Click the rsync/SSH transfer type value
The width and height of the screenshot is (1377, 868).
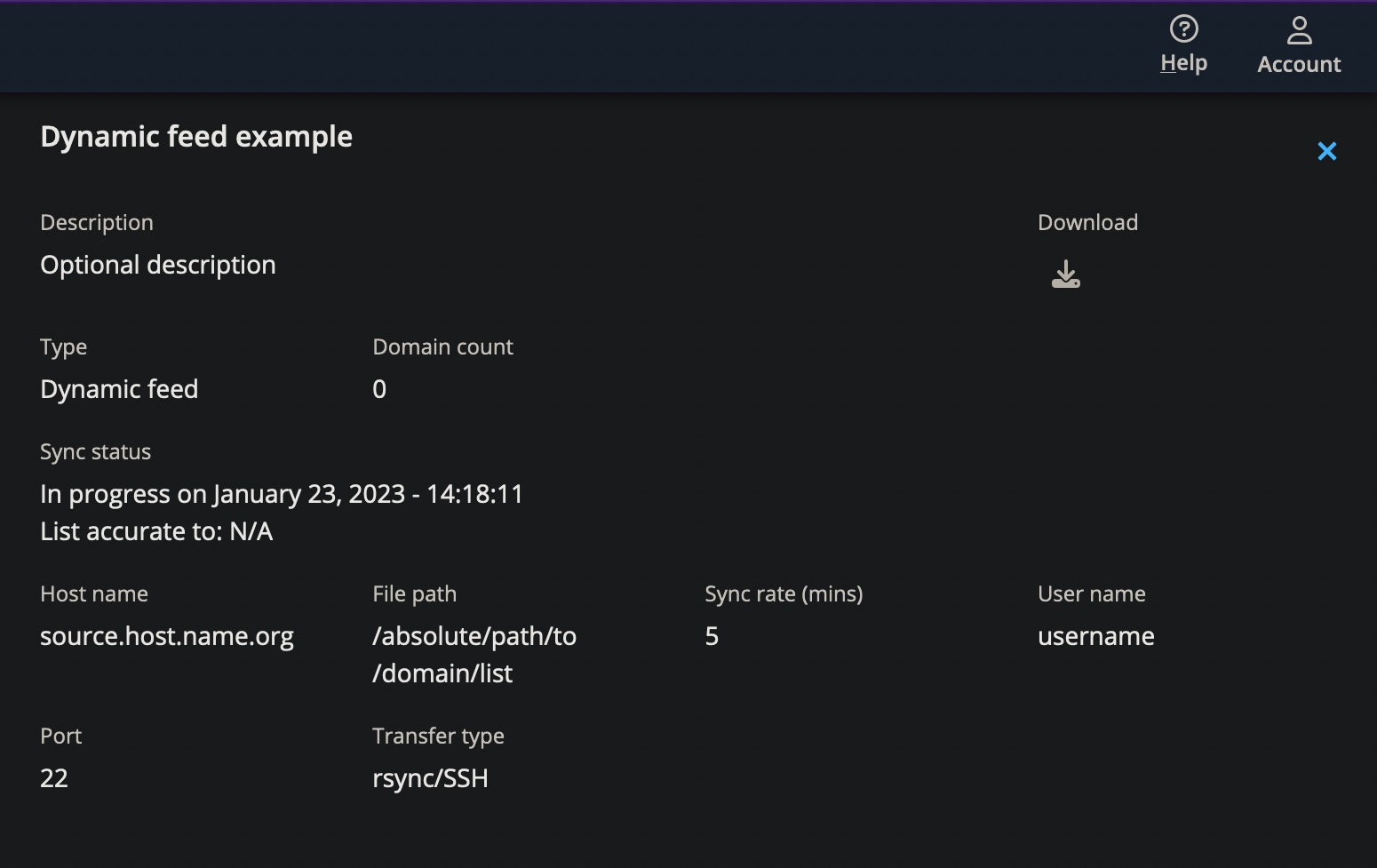(x=430, y=778)
